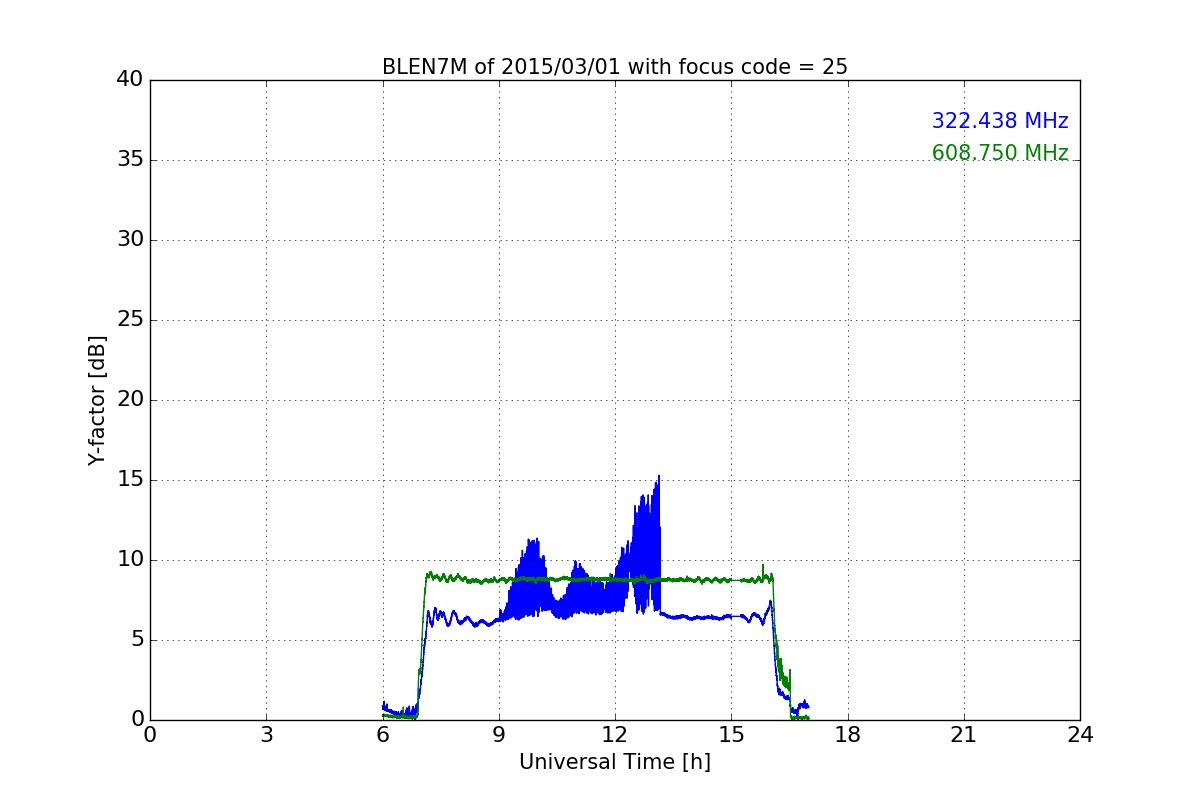Click x-axis tick label '18'

coord(848,734)
